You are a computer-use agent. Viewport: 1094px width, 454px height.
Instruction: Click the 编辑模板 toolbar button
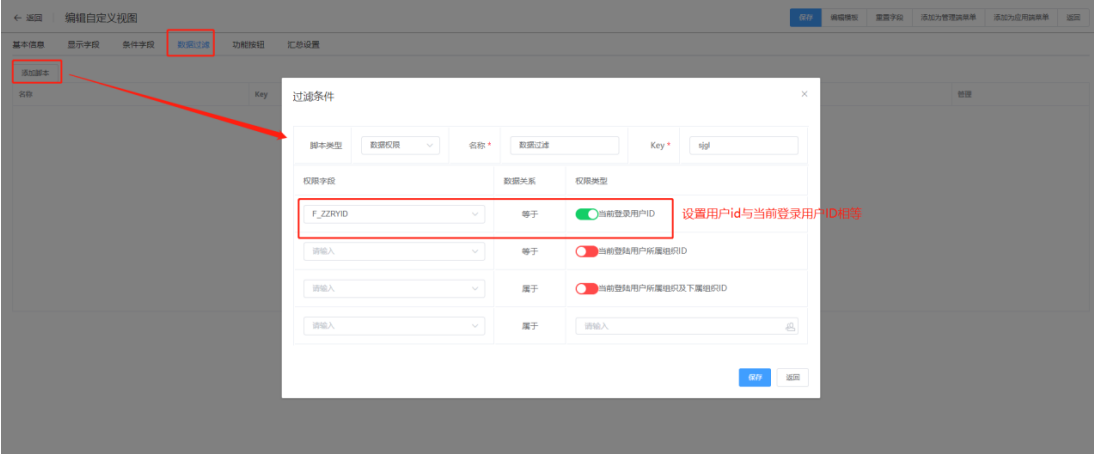(844, 18)
